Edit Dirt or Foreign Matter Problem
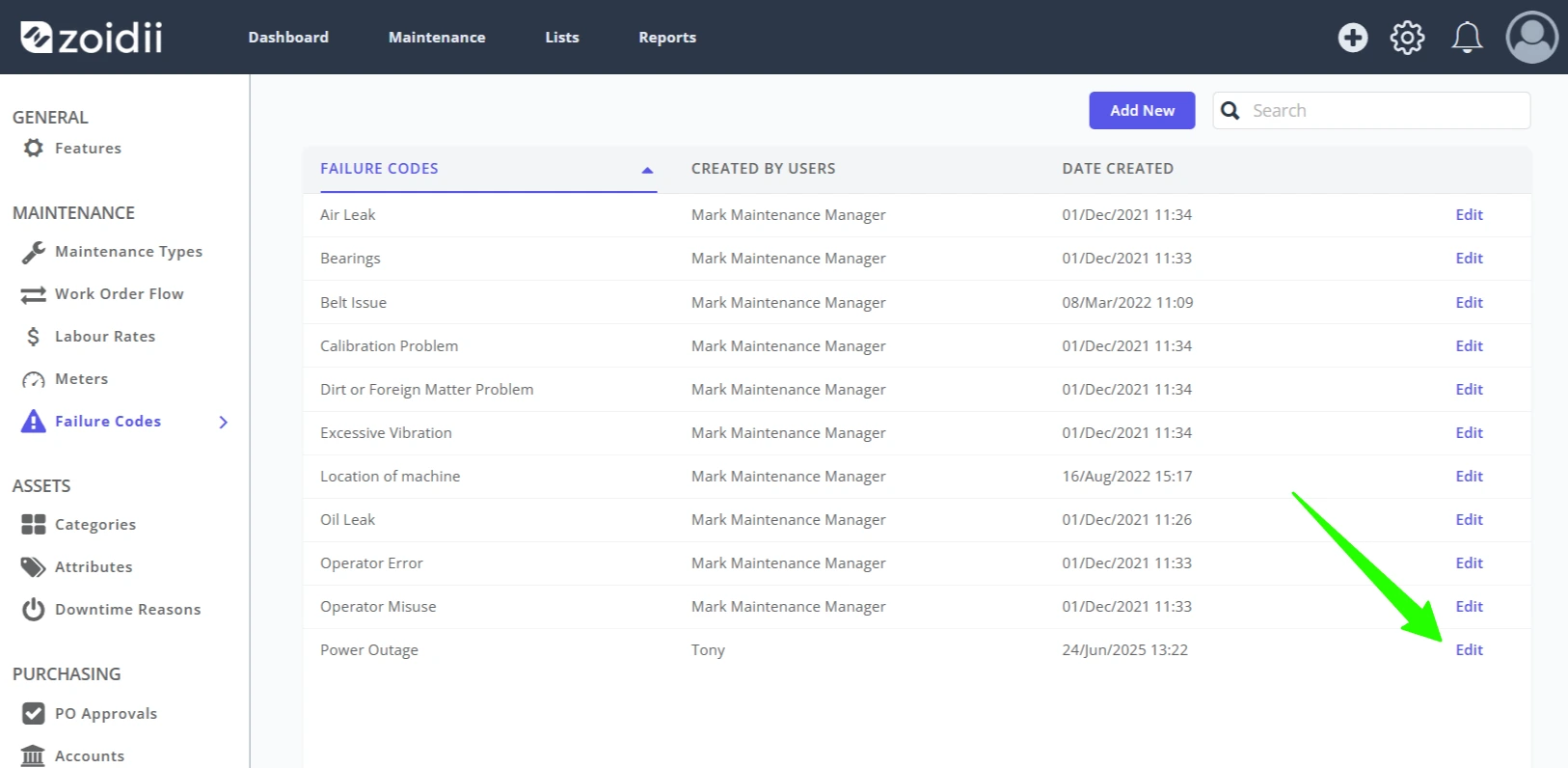The height and width of the screenshot is (768, 1568). click(1469, 390)
